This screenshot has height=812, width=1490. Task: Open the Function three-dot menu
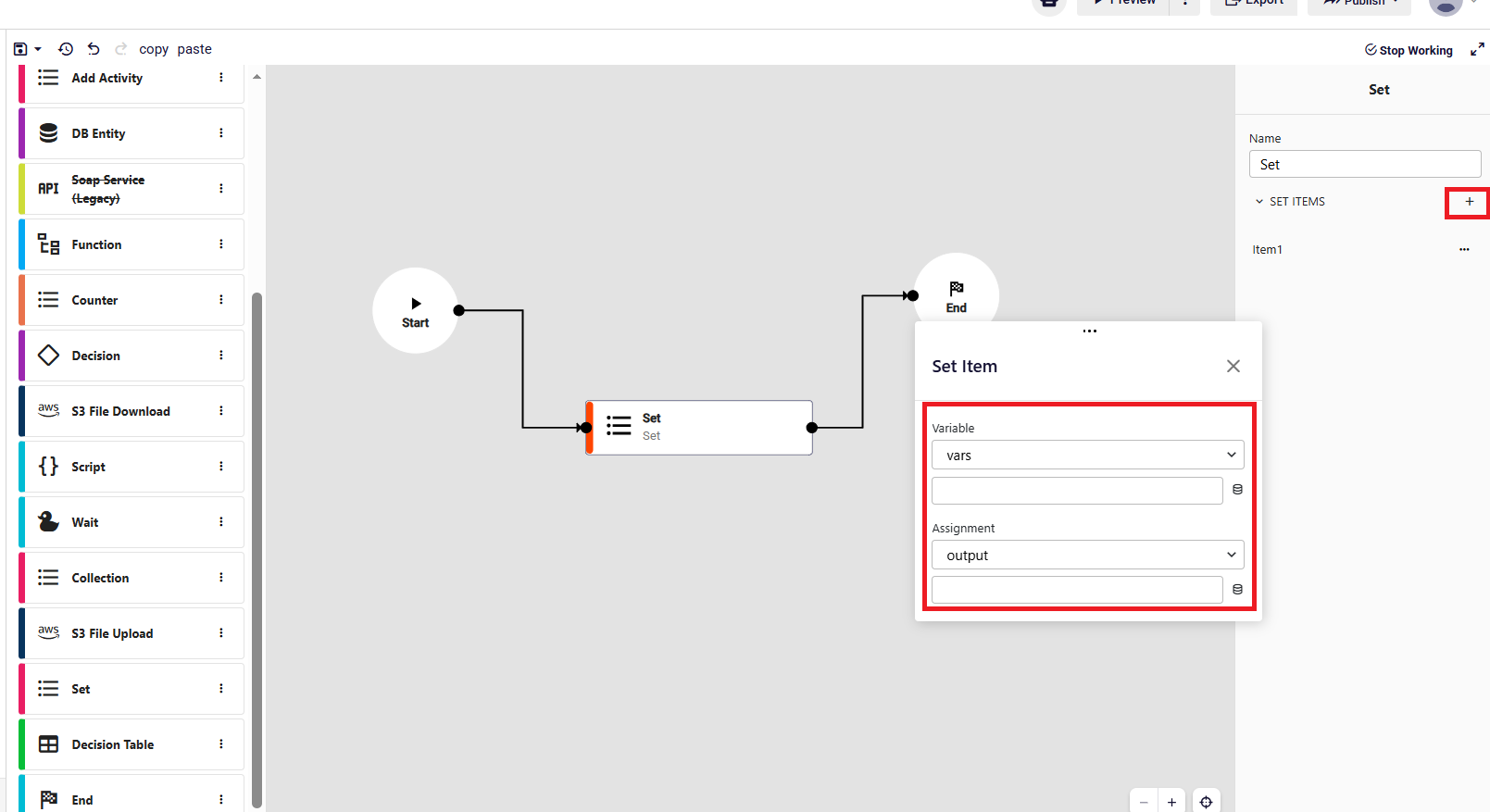(x=221, y=244)
